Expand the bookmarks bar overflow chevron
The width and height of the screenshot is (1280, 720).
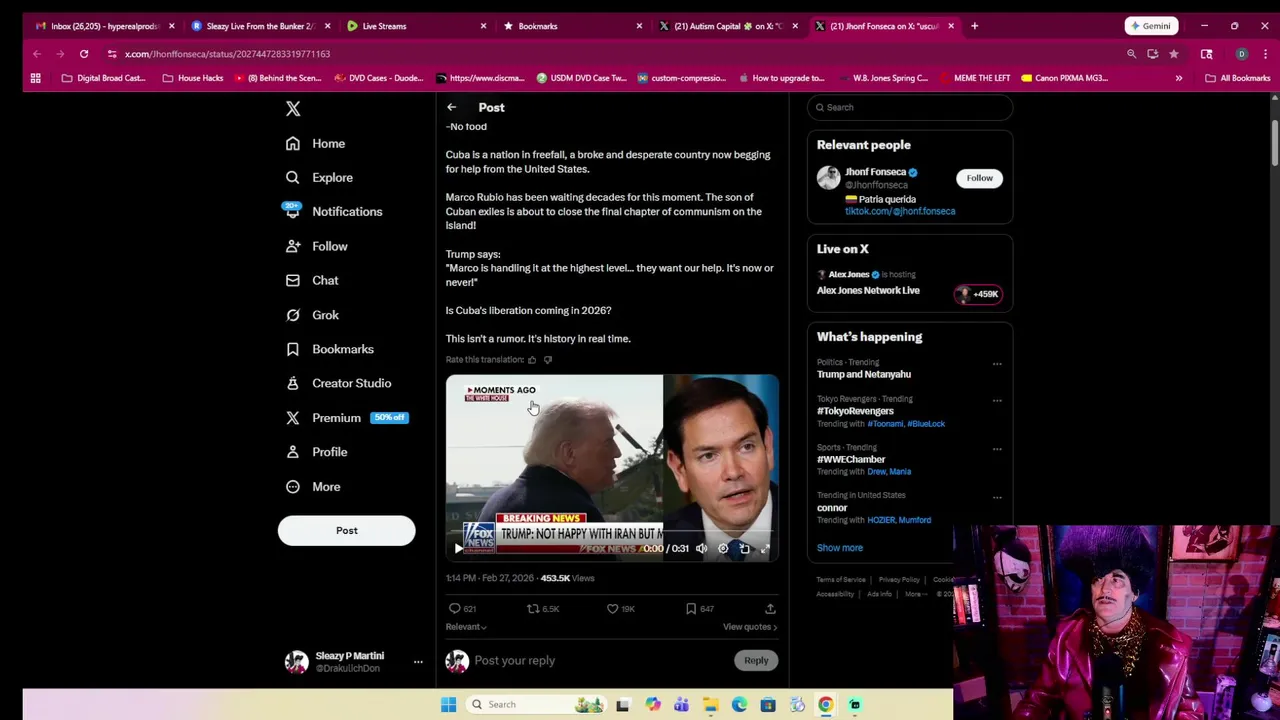(1179, 78)
